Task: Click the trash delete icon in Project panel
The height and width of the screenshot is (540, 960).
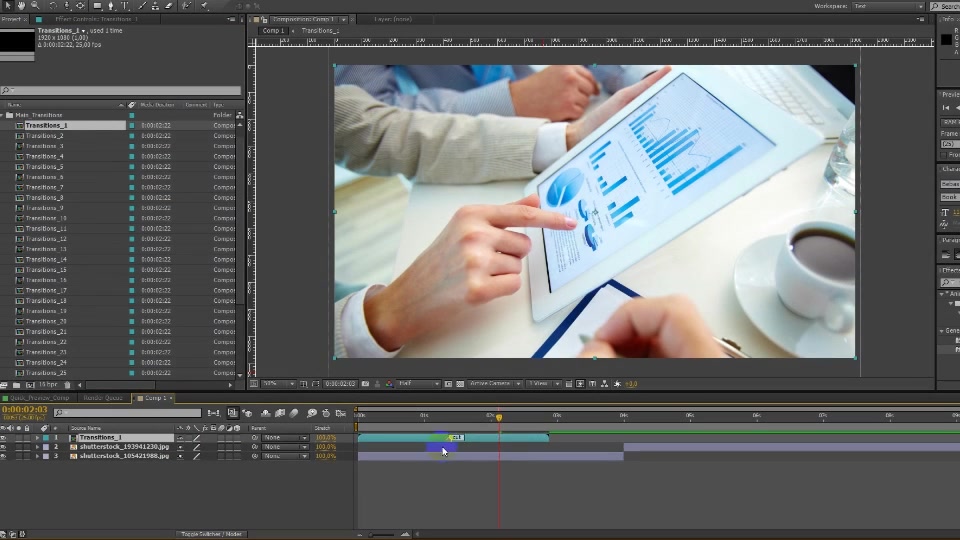Action: [x=67, y=385]
